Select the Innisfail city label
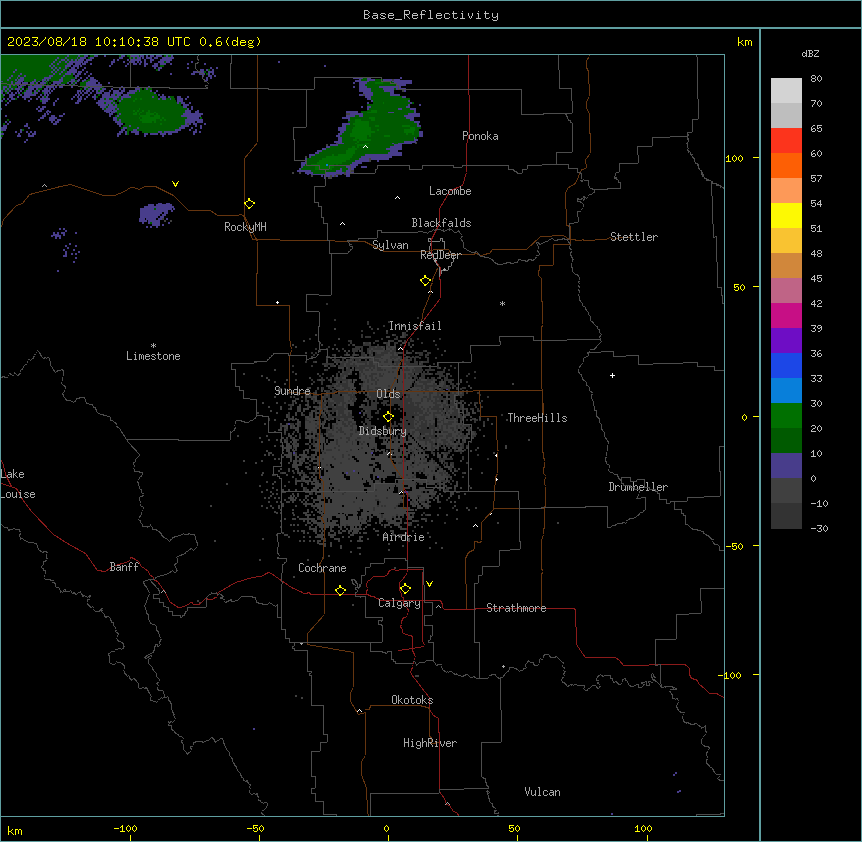Screen dimensions: 862x842 tap(415, 326)
